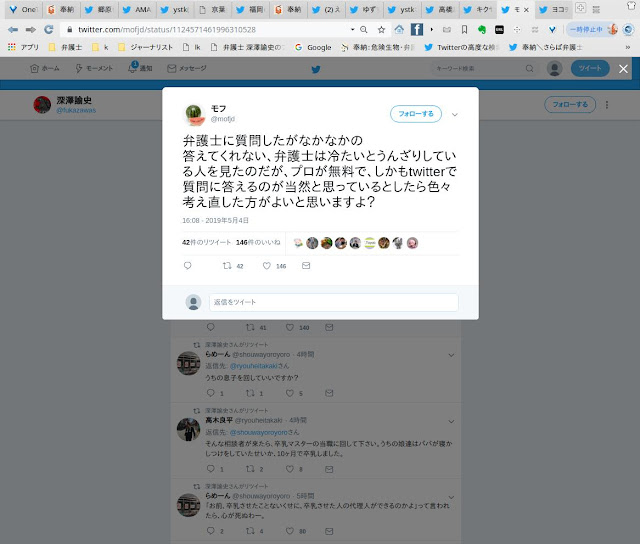Expand the chevron menu beside モフ follow button
This screenshot has height=544, width=640.
(x=455, y=115)
